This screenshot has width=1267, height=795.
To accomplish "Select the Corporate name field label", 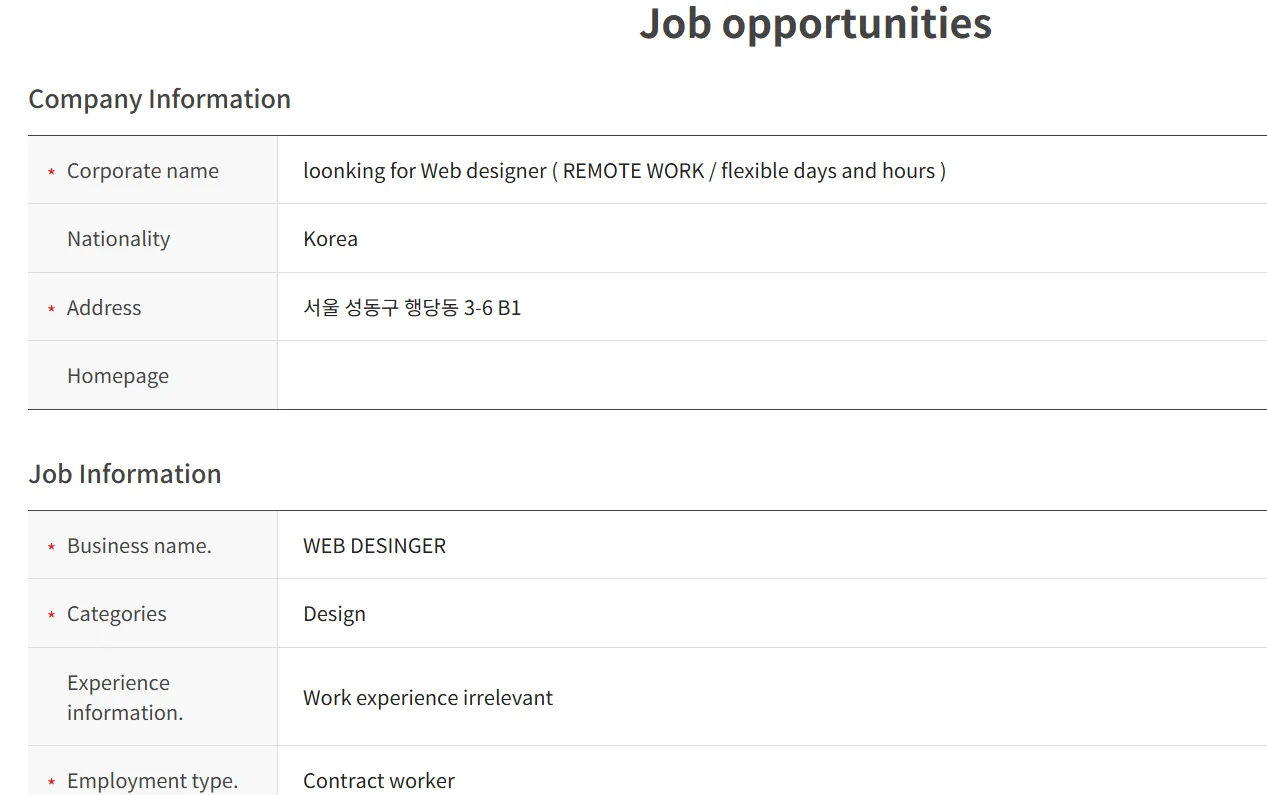I will 142,171.
